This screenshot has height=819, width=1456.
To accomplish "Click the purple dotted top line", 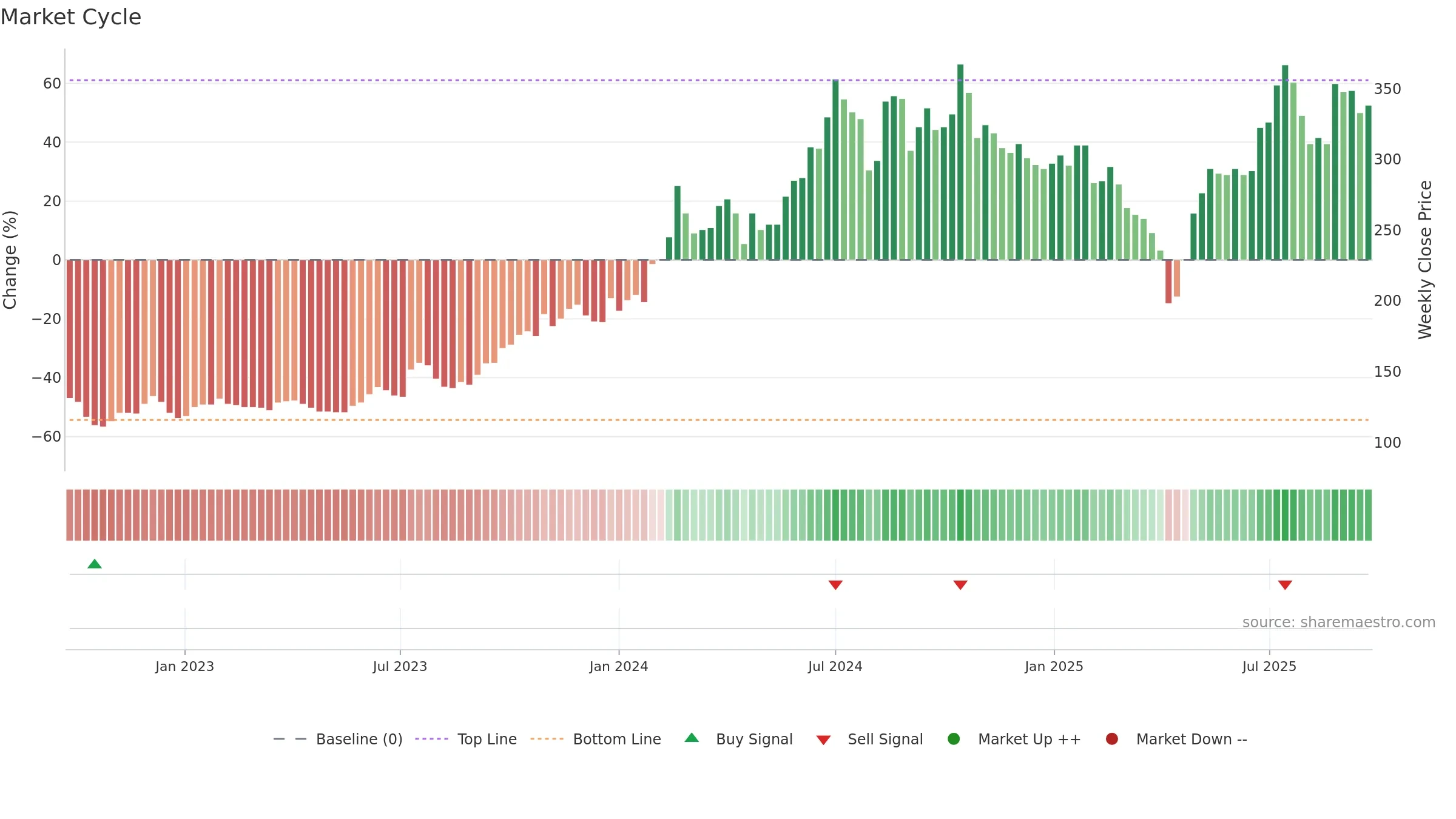I will pyautogui.click(x=719, y=80).
